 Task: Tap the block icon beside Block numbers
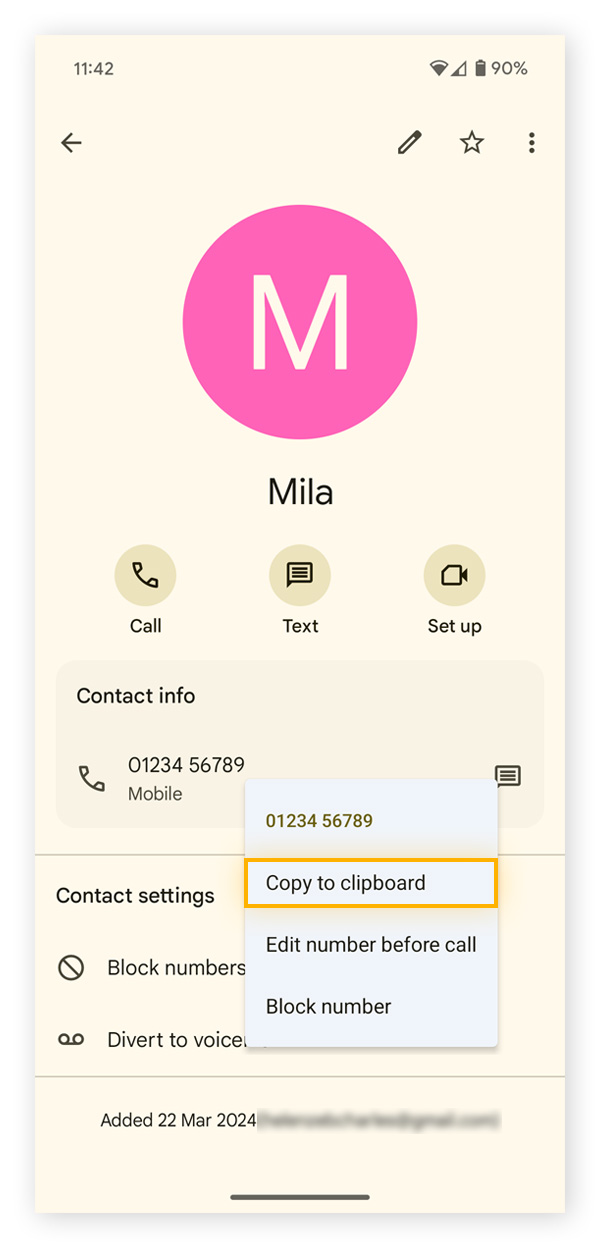71,967
